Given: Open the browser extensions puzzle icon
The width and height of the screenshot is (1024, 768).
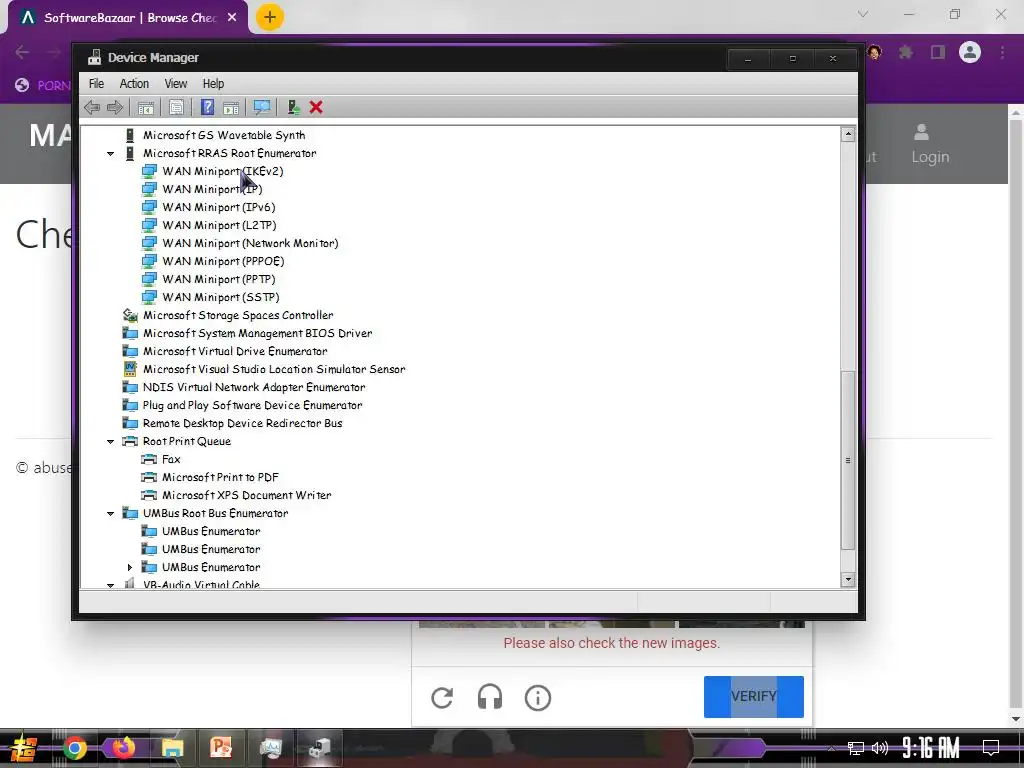Looking at the screenshot, I should 906,52.
